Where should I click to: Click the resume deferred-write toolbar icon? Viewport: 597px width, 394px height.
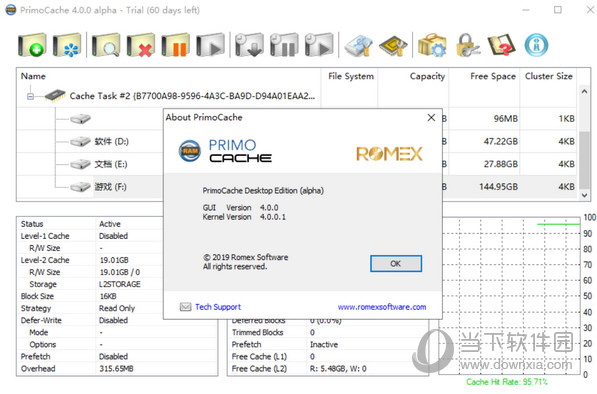[x=319, y=45]
